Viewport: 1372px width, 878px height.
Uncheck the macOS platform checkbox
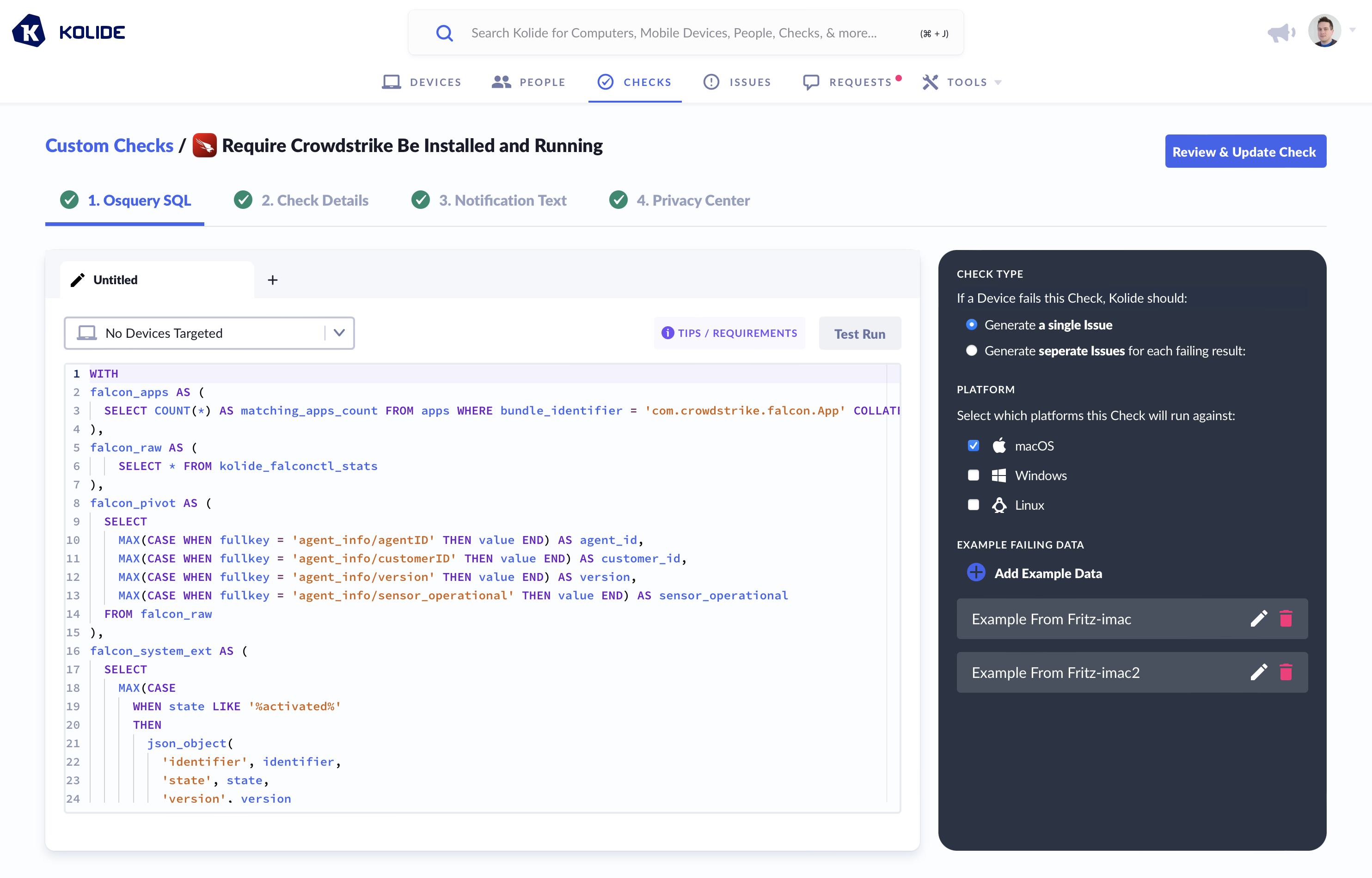973,445
